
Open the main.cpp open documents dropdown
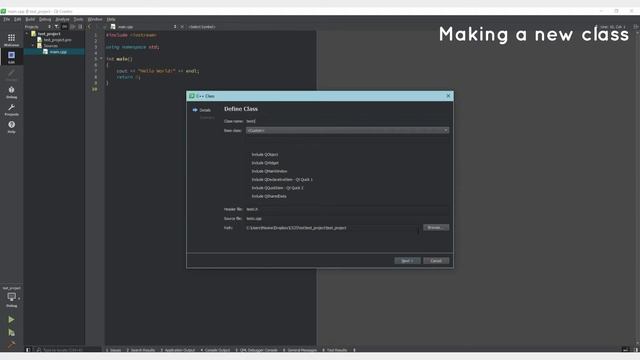(143, 27)
